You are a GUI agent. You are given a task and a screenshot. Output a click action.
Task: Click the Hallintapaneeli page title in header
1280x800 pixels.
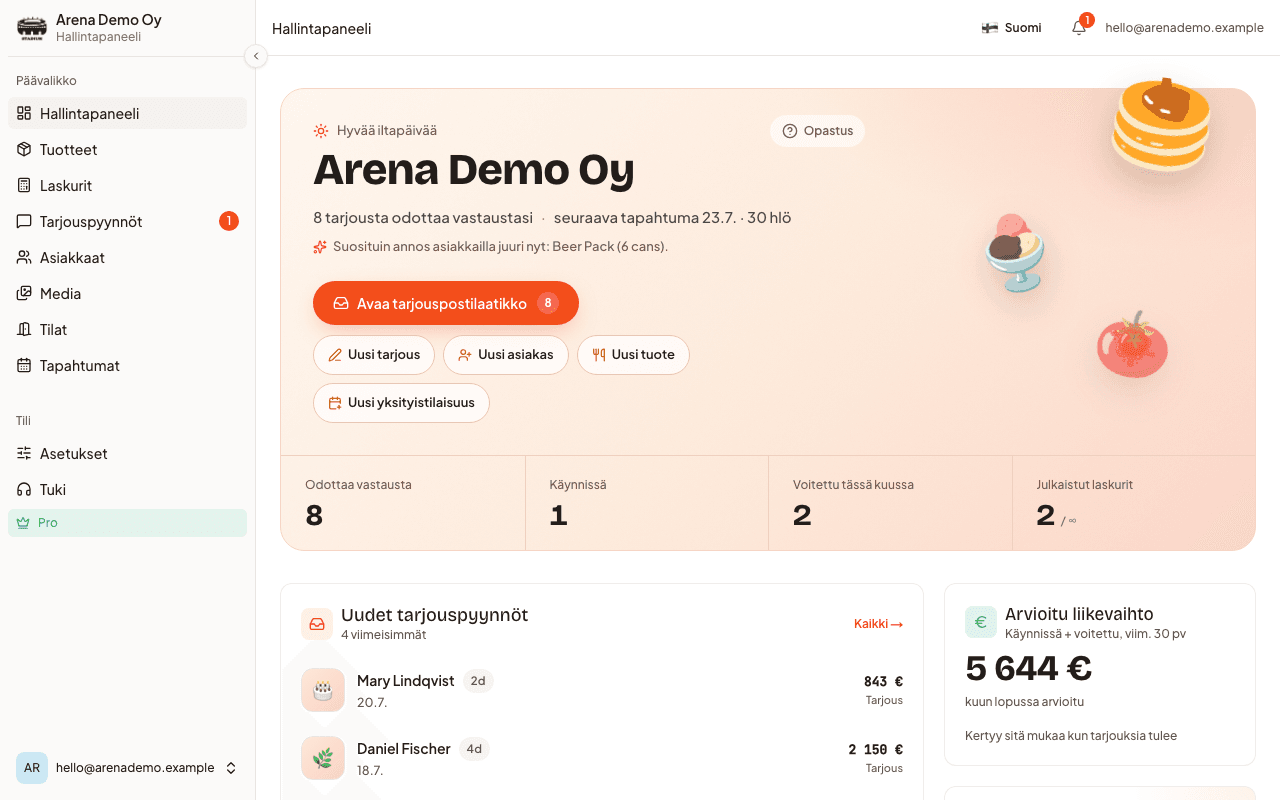322,28
